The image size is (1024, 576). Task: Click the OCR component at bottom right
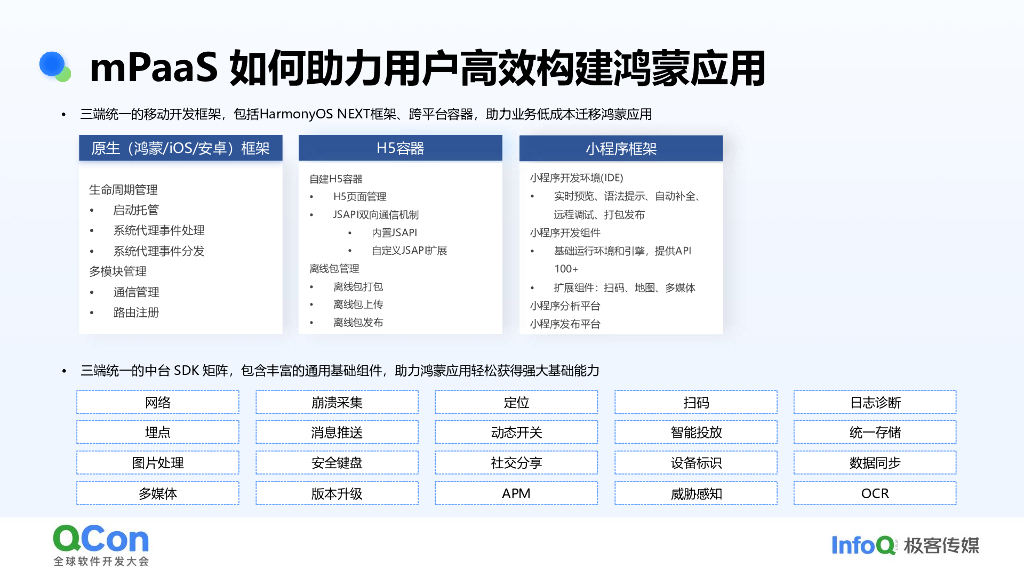(x=875, y=492)
